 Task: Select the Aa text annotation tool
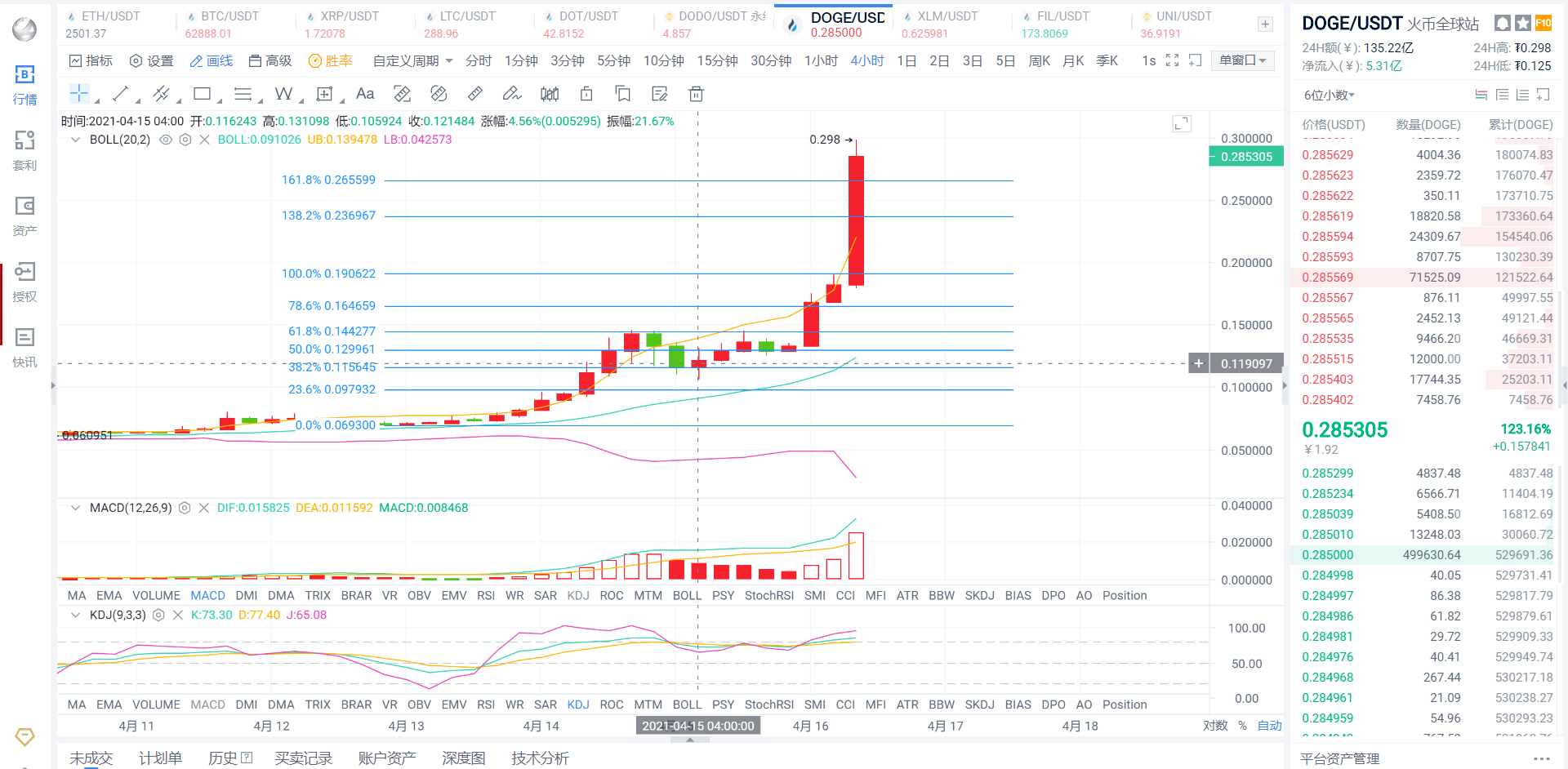365,94
